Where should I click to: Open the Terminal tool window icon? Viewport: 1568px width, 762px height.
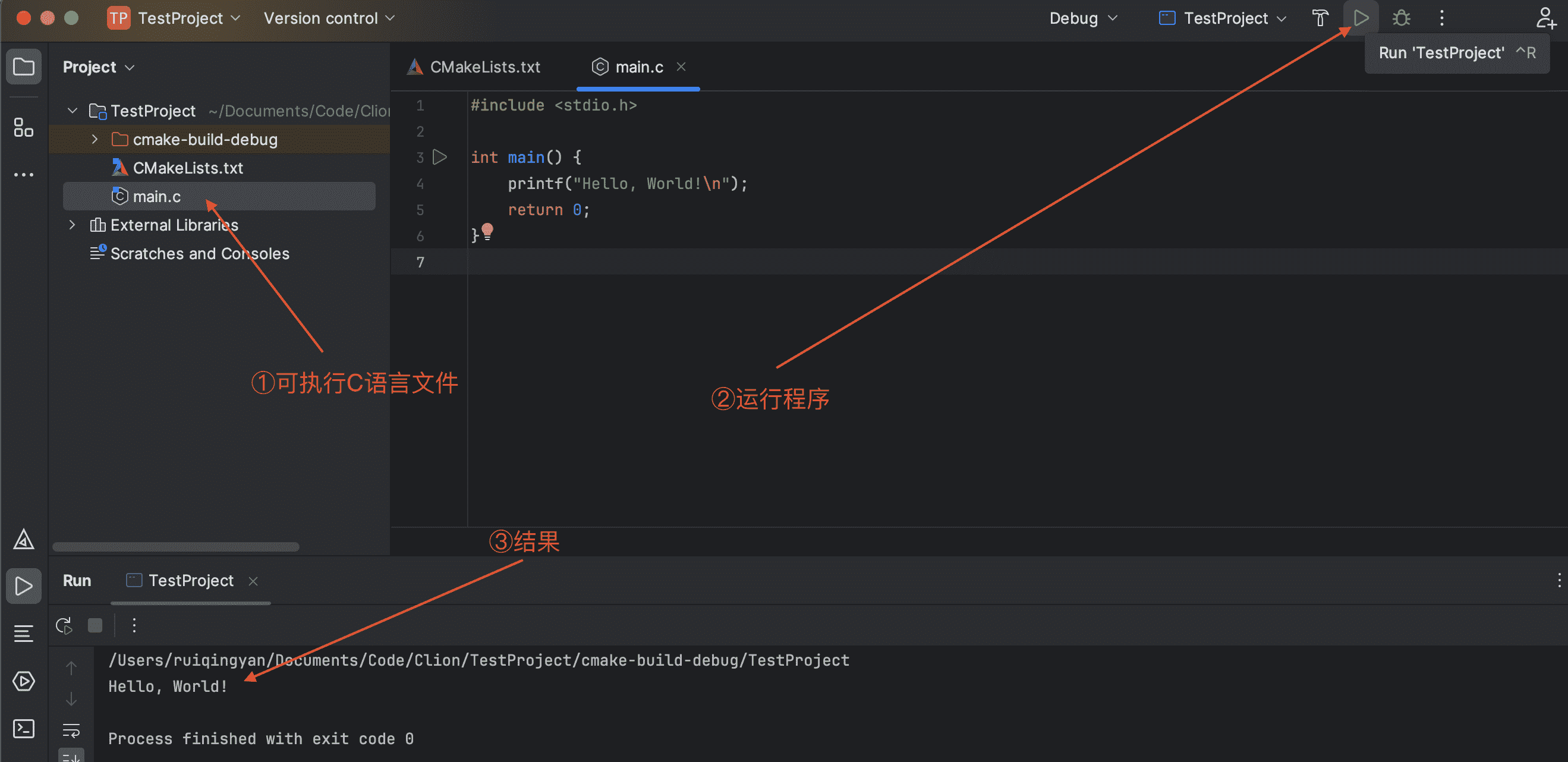24,729
